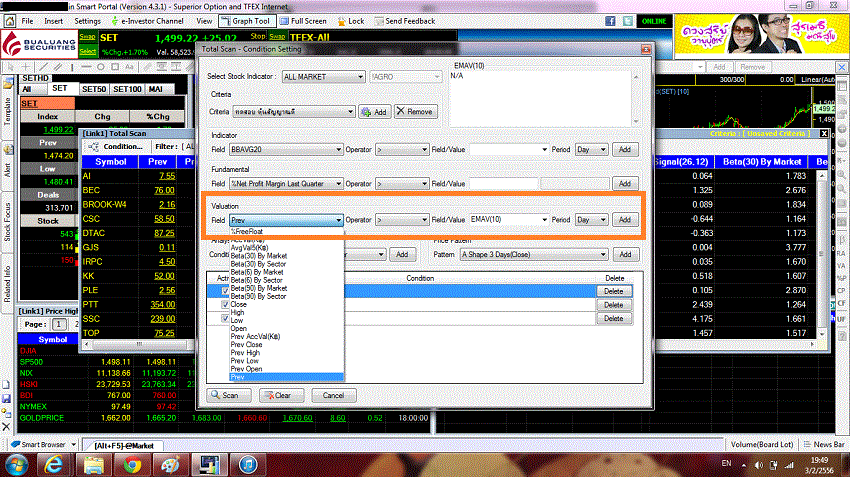Click the volume speaker icon in system tray
850x477 pixels.
759,465
